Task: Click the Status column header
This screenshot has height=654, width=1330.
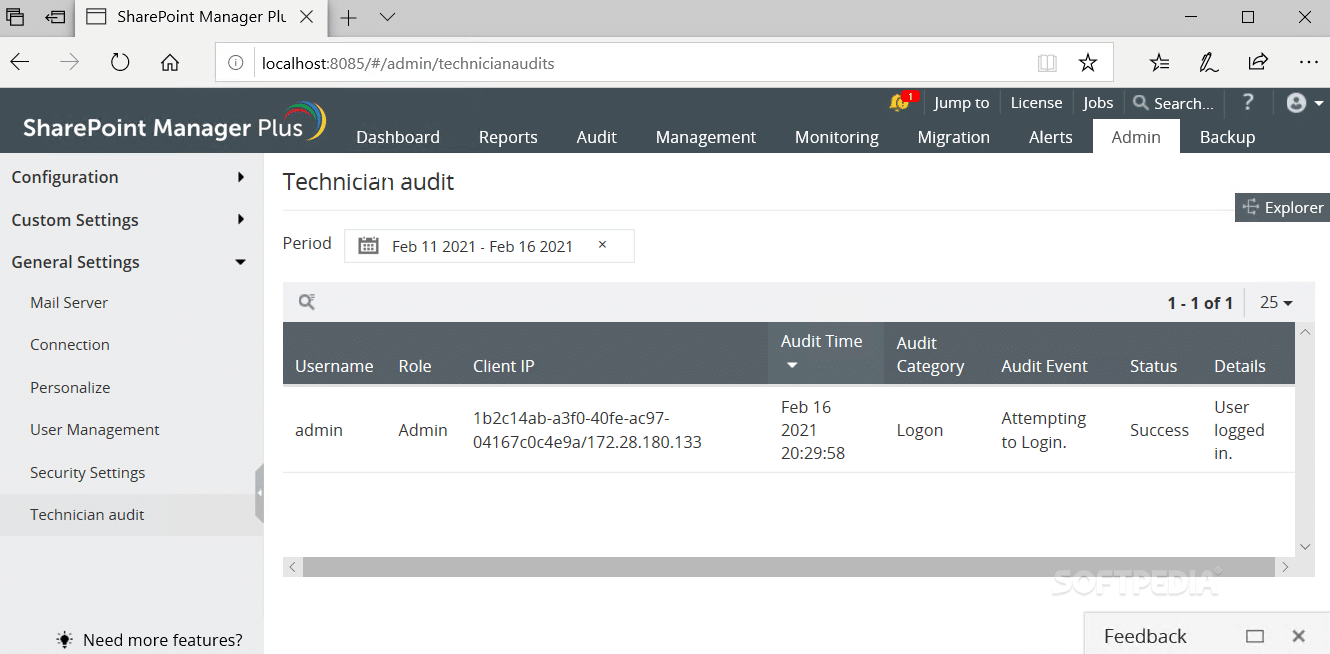Action: click(1153, 366)
